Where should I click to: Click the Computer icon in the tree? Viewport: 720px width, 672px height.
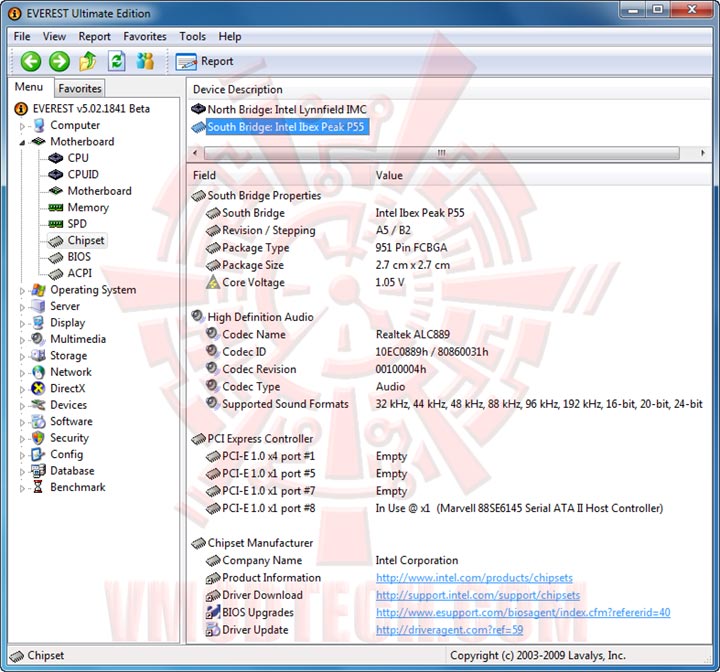click(39, 125)
